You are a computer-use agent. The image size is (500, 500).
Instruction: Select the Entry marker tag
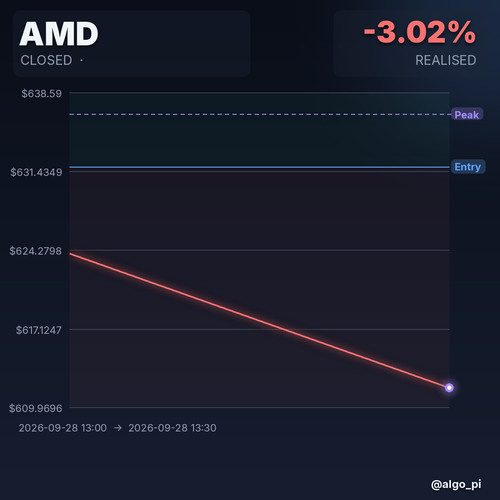(468, 167)
